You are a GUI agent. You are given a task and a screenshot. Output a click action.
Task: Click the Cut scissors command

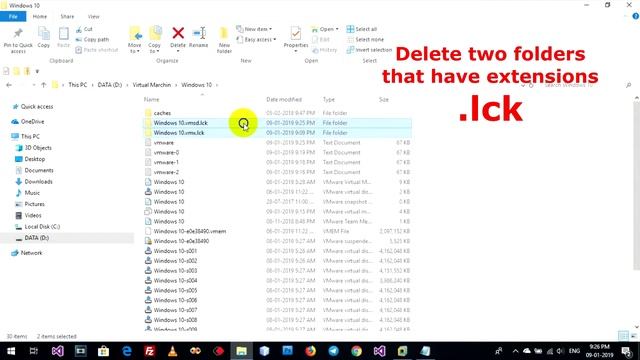(84, 29)
